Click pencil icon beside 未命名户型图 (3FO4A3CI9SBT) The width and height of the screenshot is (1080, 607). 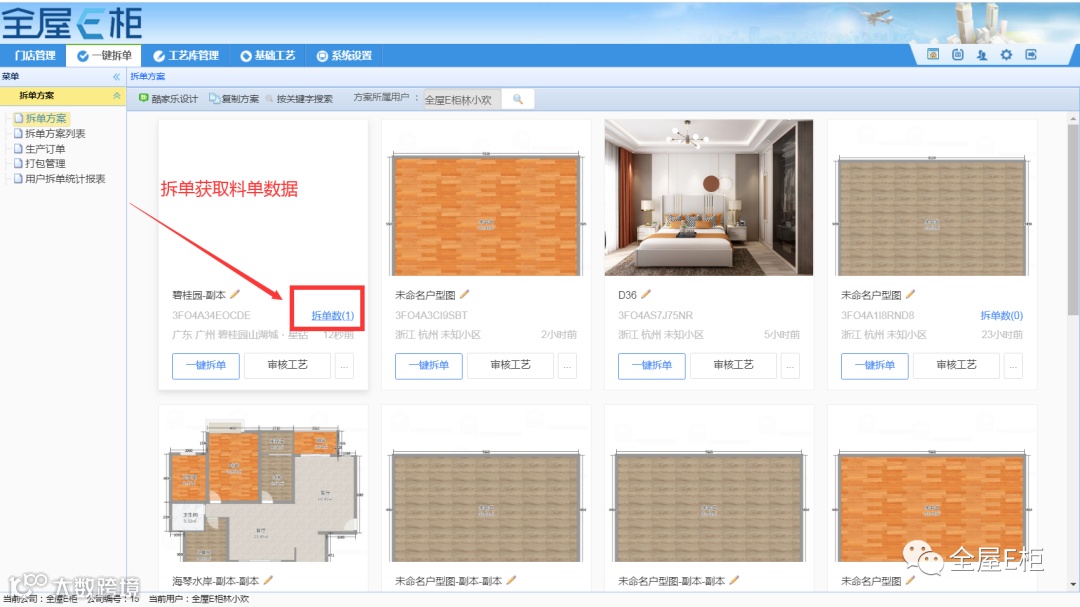pyautogui.click(x=464, y=294)
